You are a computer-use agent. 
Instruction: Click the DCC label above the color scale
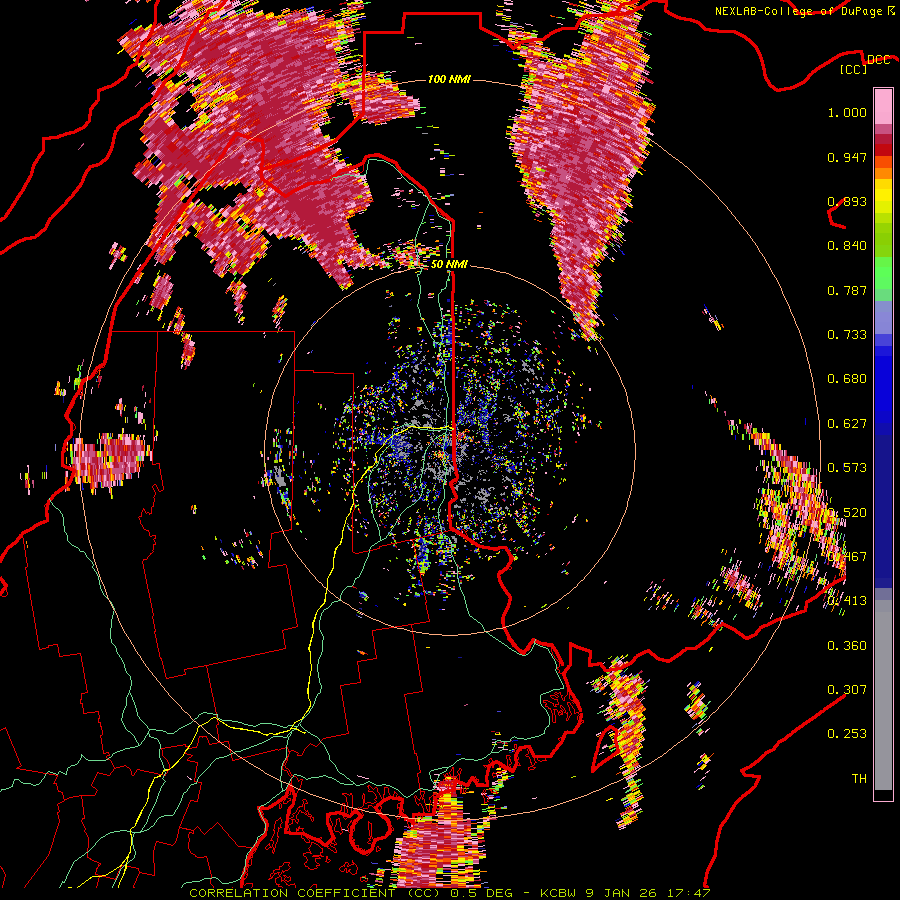tap(878, 60)
